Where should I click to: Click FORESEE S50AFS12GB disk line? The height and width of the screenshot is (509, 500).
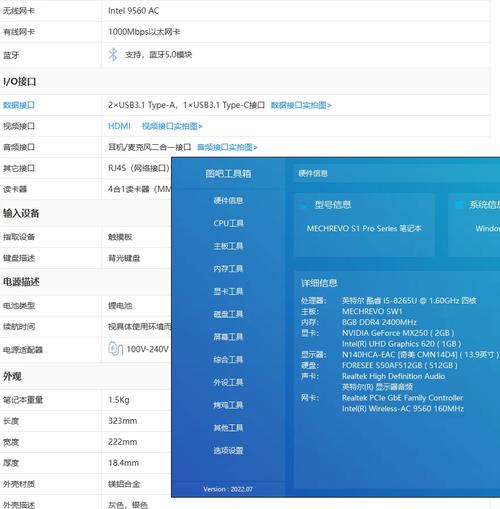click(400, 365)
